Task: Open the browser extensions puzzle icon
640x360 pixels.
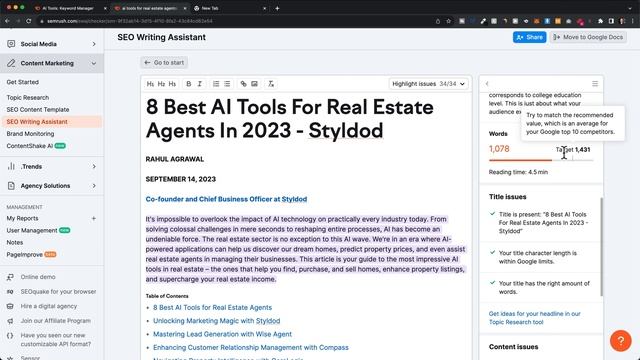Action: point(600,21)
